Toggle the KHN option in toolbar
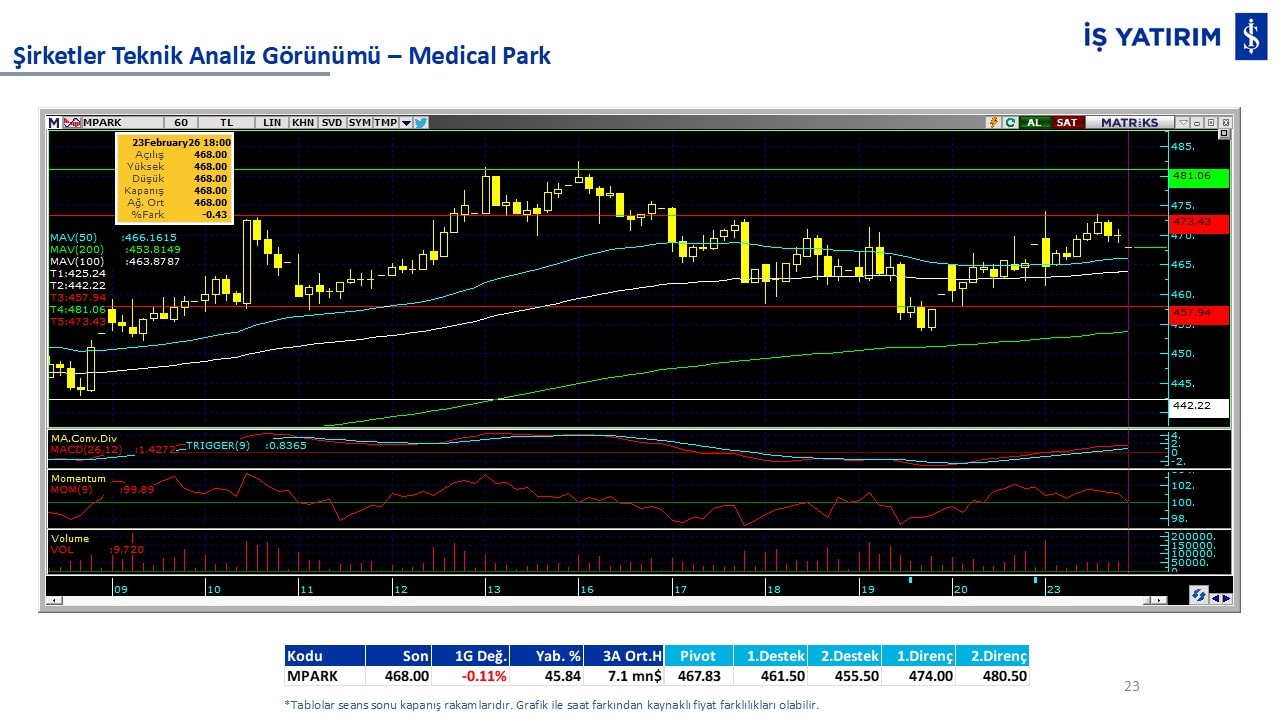Image resolution: width=1280 pixels, height=720 pixels. [x=303, y=123]
